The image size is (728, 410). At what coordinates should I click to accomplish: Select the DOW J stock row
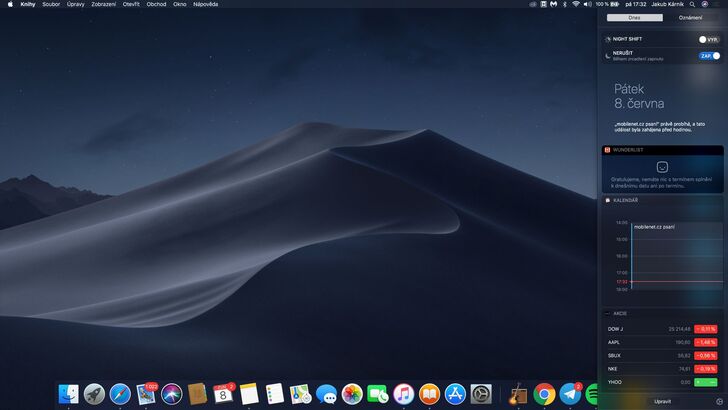tap(663, 329)
